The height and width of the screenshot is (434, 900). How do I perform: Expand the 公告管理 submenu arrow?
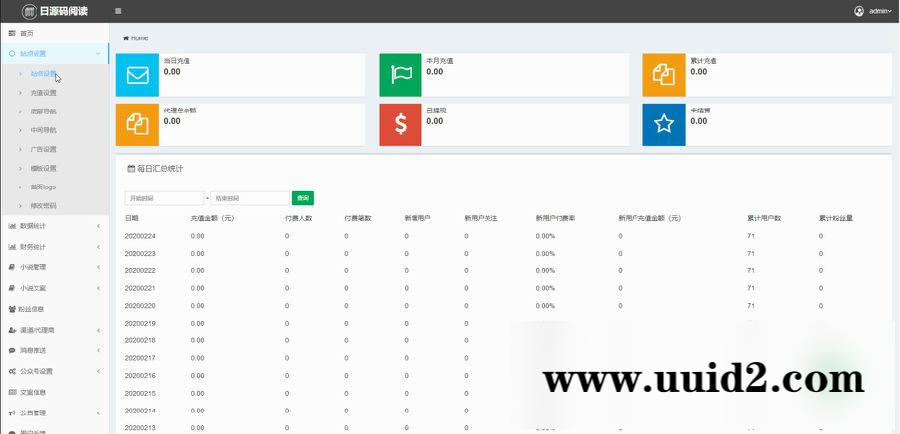(98, 413)
